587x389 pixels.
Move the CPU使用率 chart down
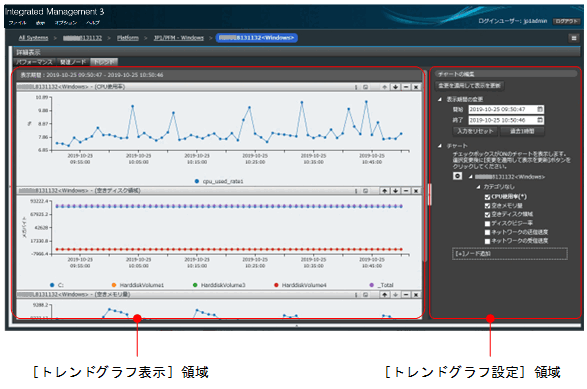point(395,87)
